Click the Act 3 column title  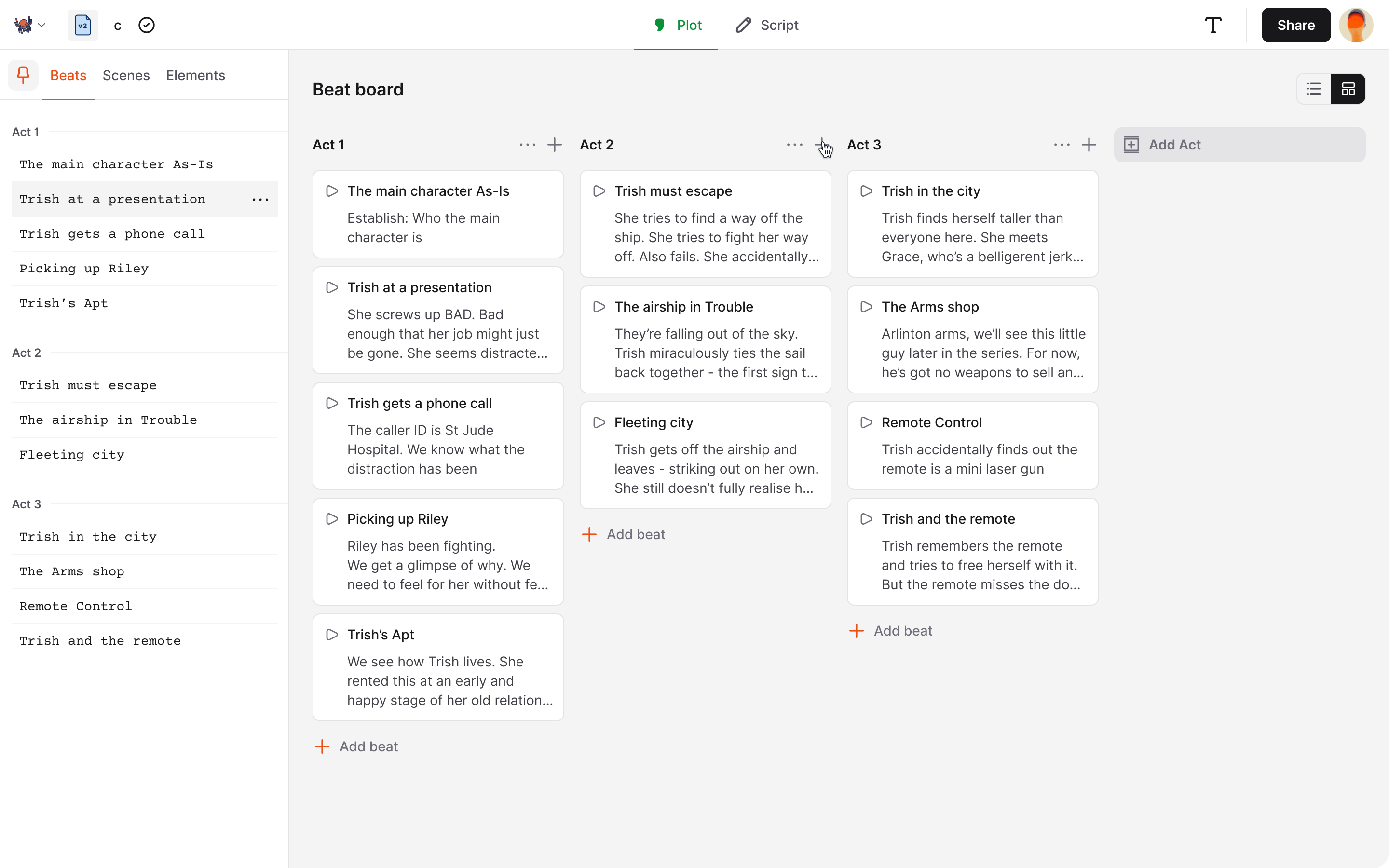(864, 145)
